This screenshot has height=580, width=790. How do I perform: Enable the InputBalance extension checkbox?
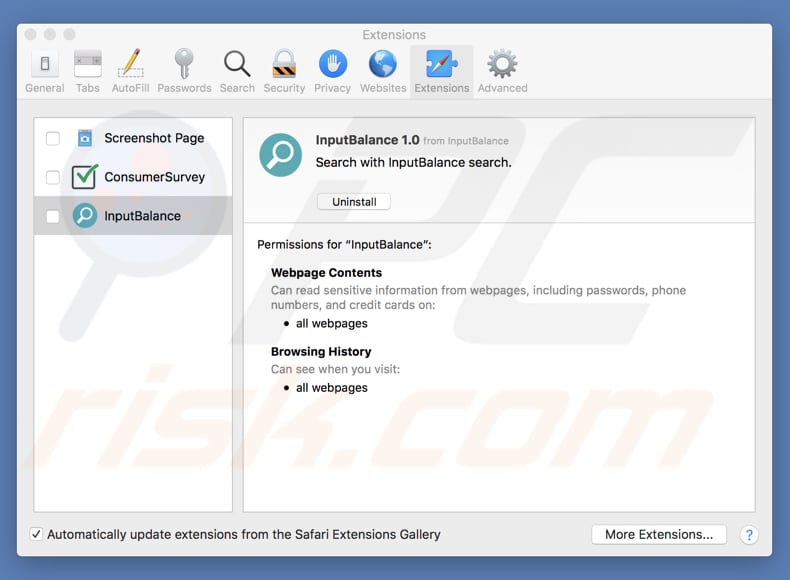(x=53, y=216)
